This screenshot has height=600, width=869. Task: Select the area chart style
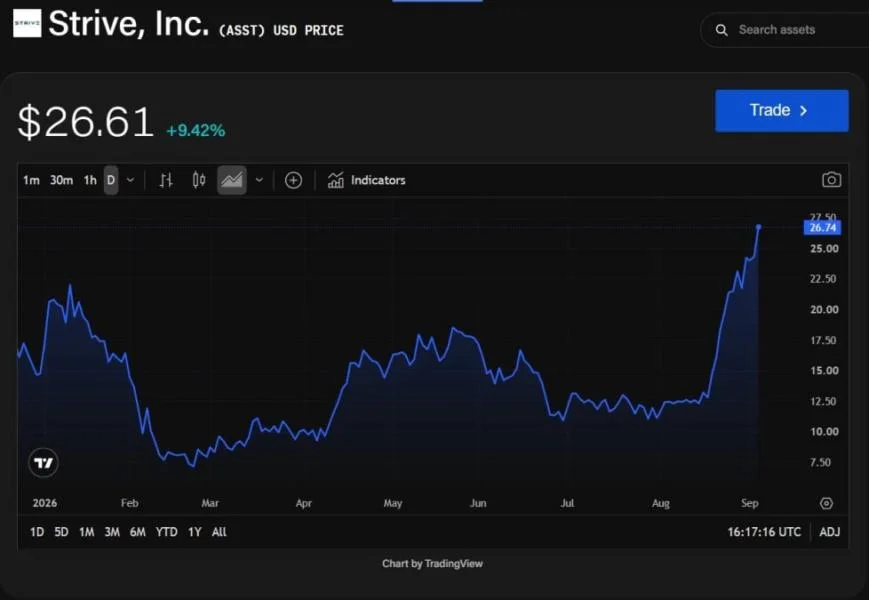pyautogui.click(x=232, y=180)
